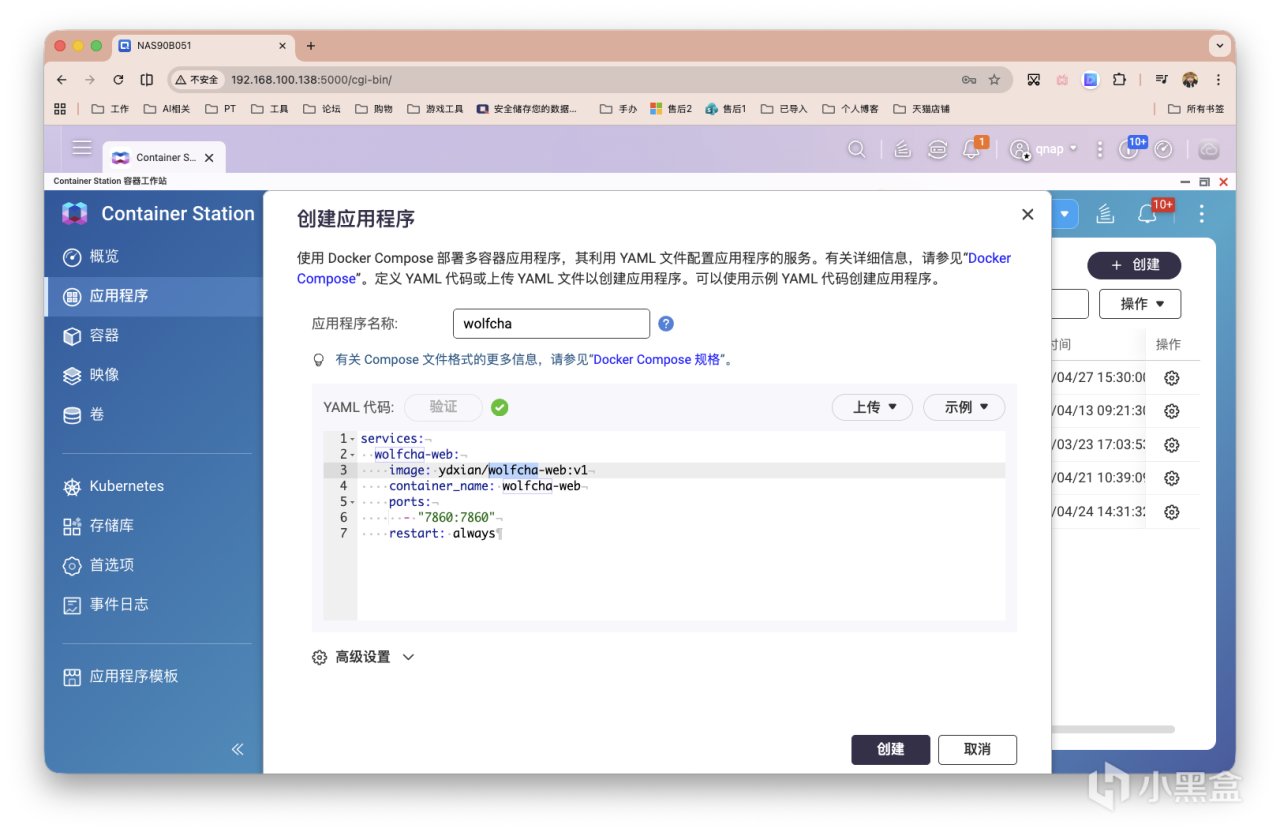Image resolution: width=1280 pixels, height=832 pixels.
Task: Open Container Station three-dot menu
Action: tap(1201, 214)
